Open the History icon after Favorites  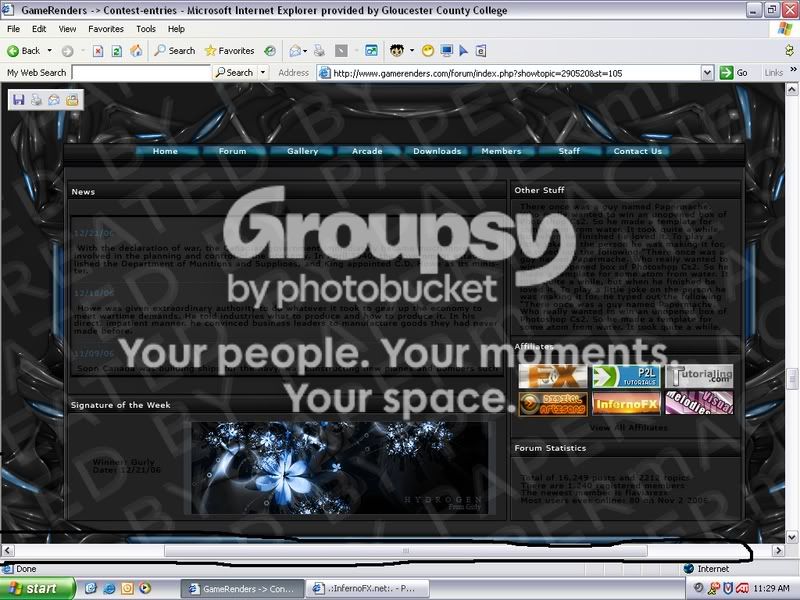(270, 51)
